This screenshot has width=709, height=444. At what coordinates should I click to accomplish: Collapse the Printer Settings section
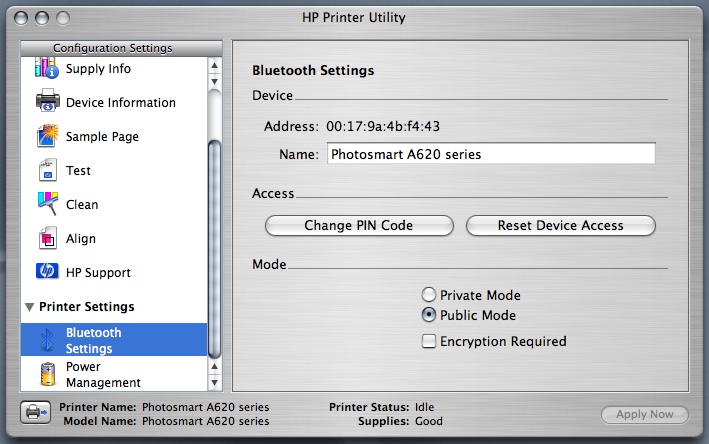(x=28, y=307)
